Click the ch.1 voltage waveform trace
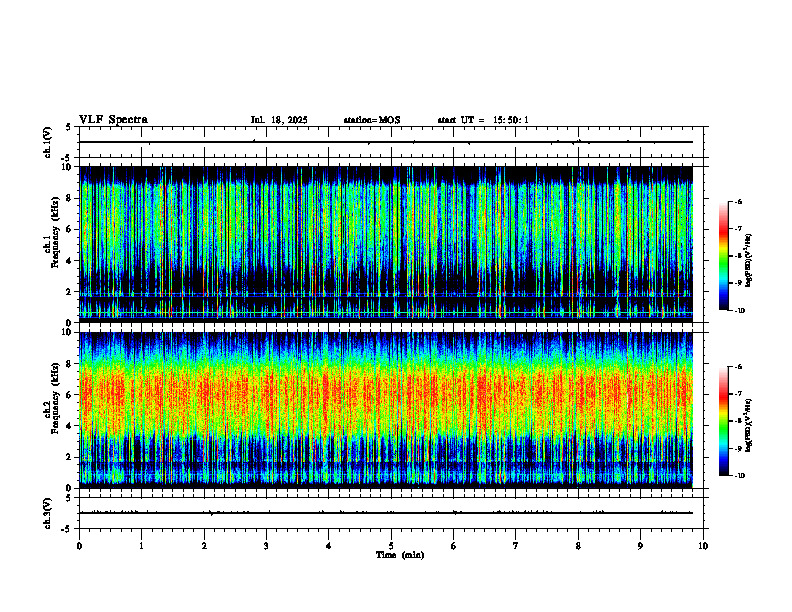Image resolution: width=792 pixels, height=612 pixels. click(x=386, y=142)
